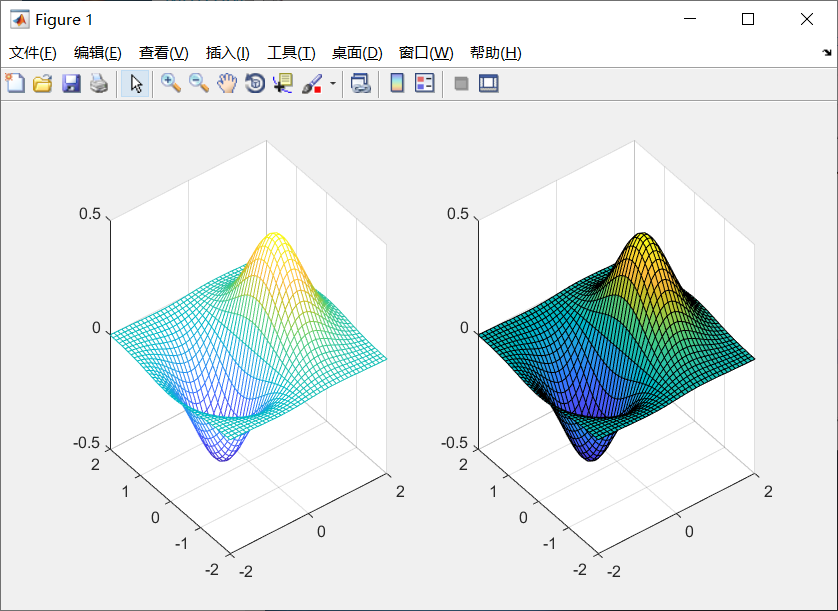Viewport: 838px width, 611px height.
Task: Open a saved figure file
Action: (x=42, y=84)
